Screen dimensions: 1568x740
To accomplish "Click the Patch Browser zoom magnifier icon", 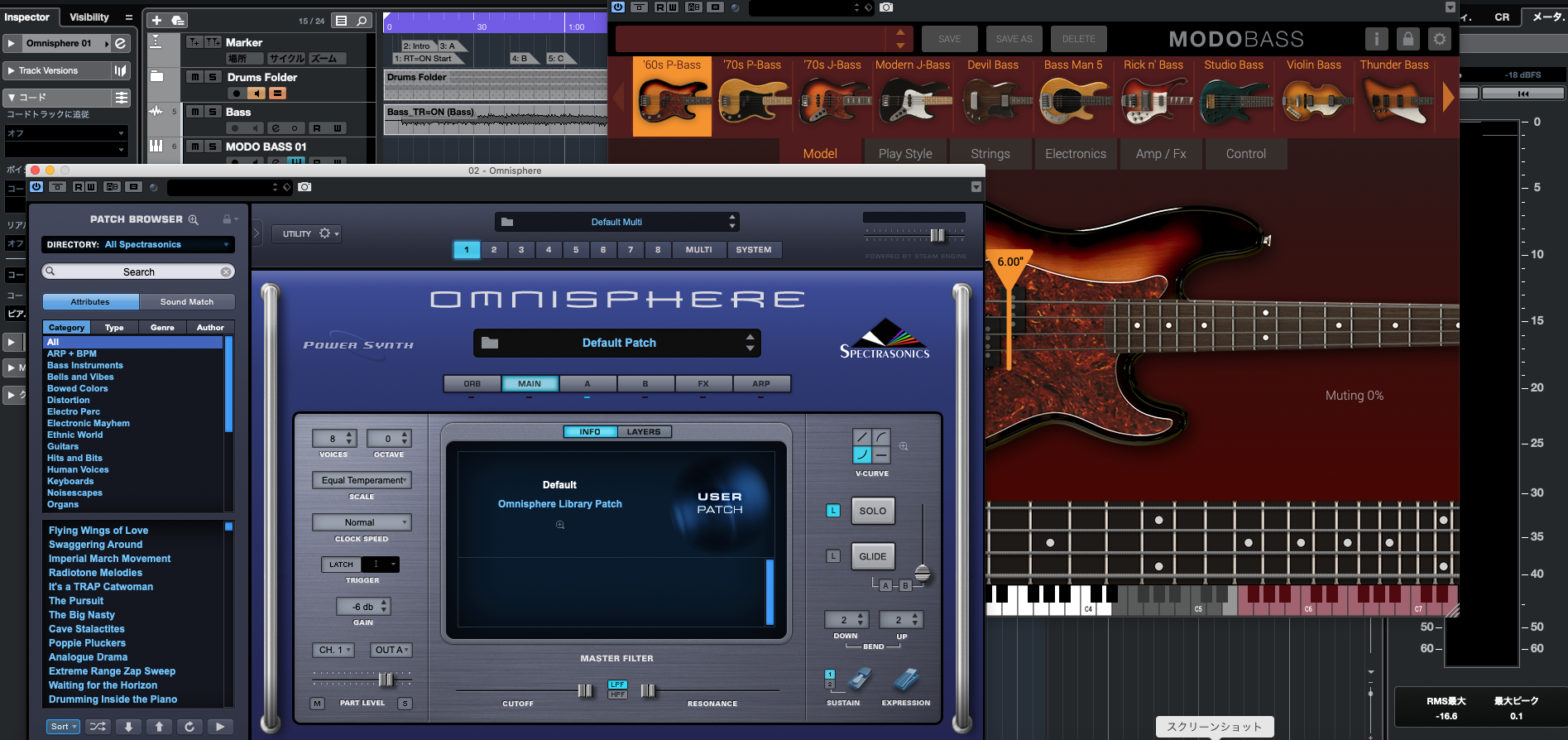I will 194,219.
